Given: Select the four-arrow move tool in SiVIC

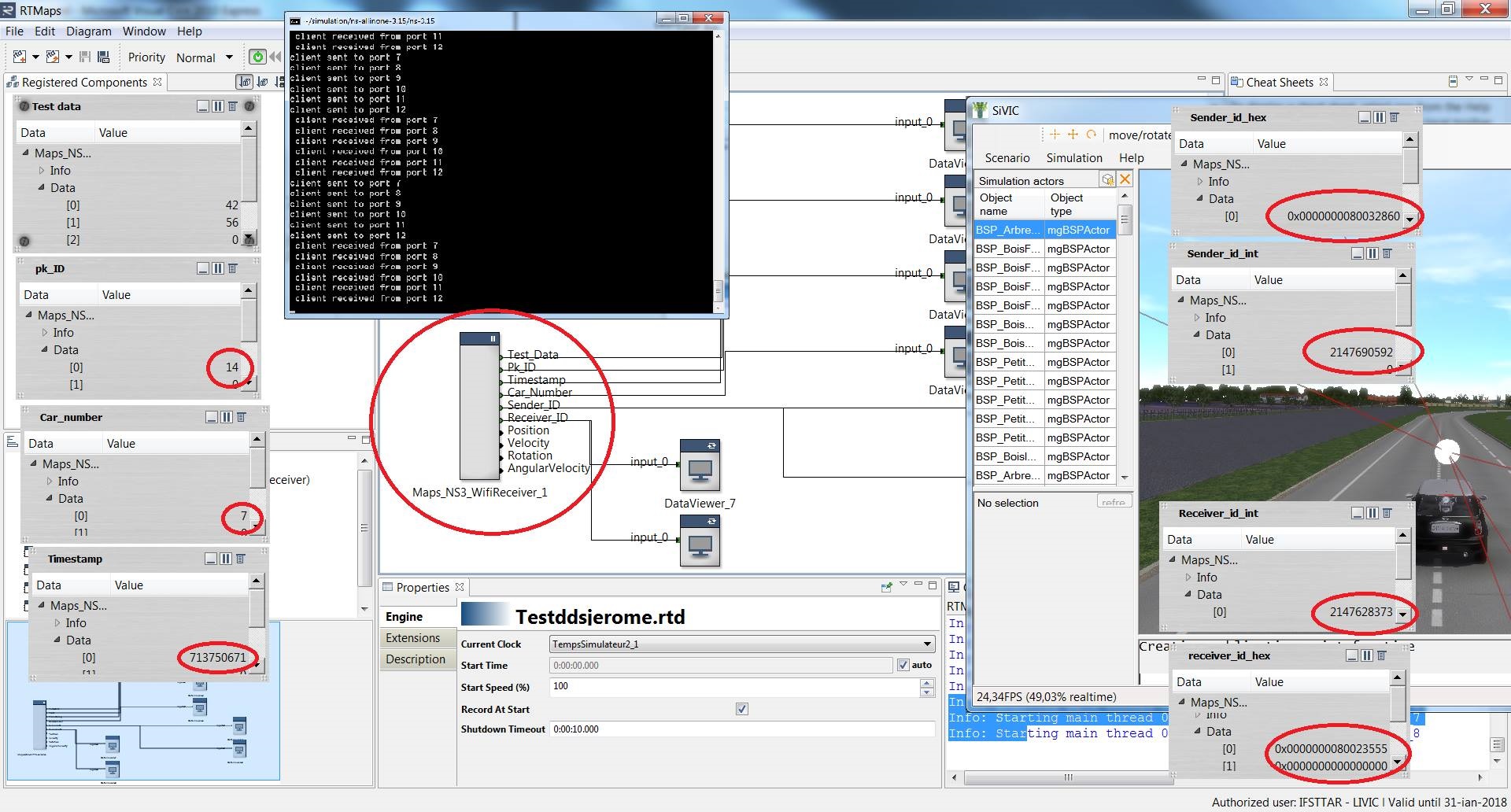Looking at the screenshot, I should pyautogui.click(x=1072, y=135).
